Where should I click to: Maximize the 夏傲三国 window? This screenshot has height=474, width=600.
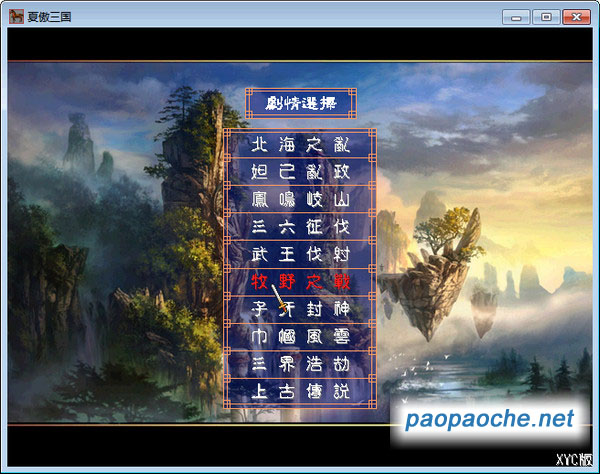[x=546, y=17]
